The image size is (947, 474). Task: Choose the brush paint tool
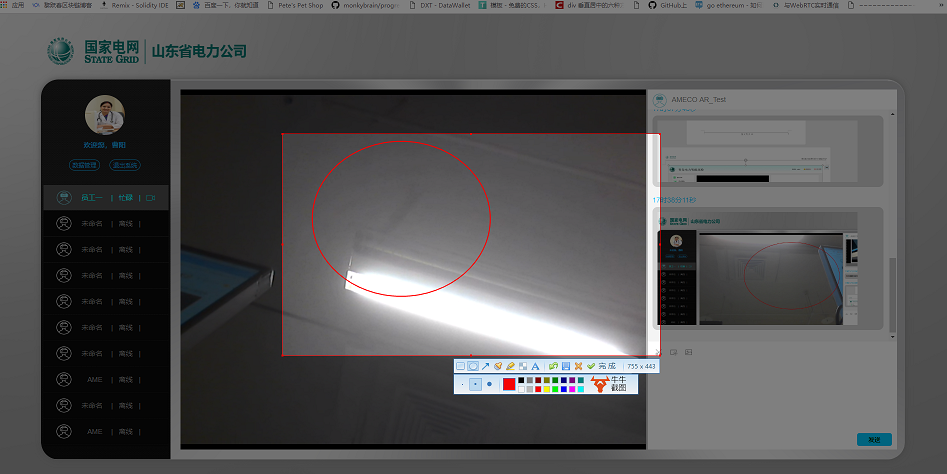[x=498, y=366]
